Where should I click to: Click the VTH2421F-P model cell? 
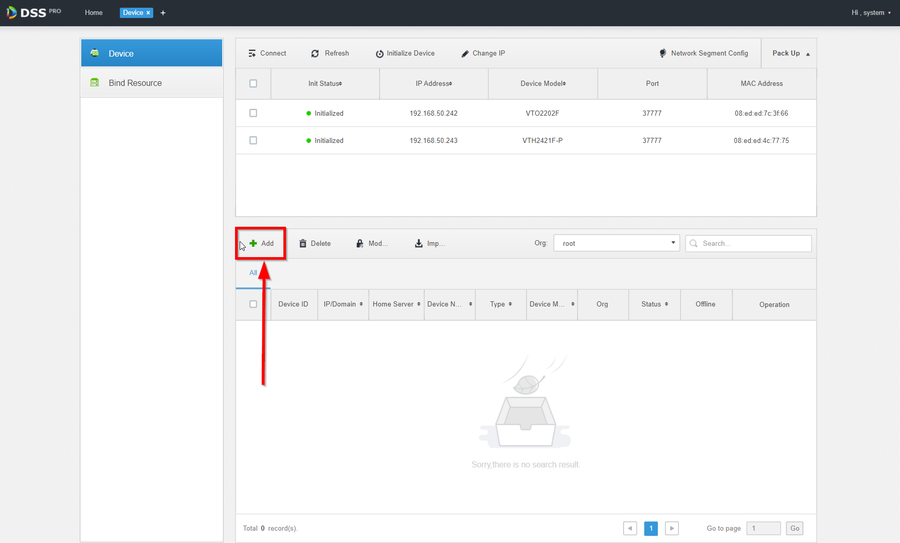tap(542, 140)
